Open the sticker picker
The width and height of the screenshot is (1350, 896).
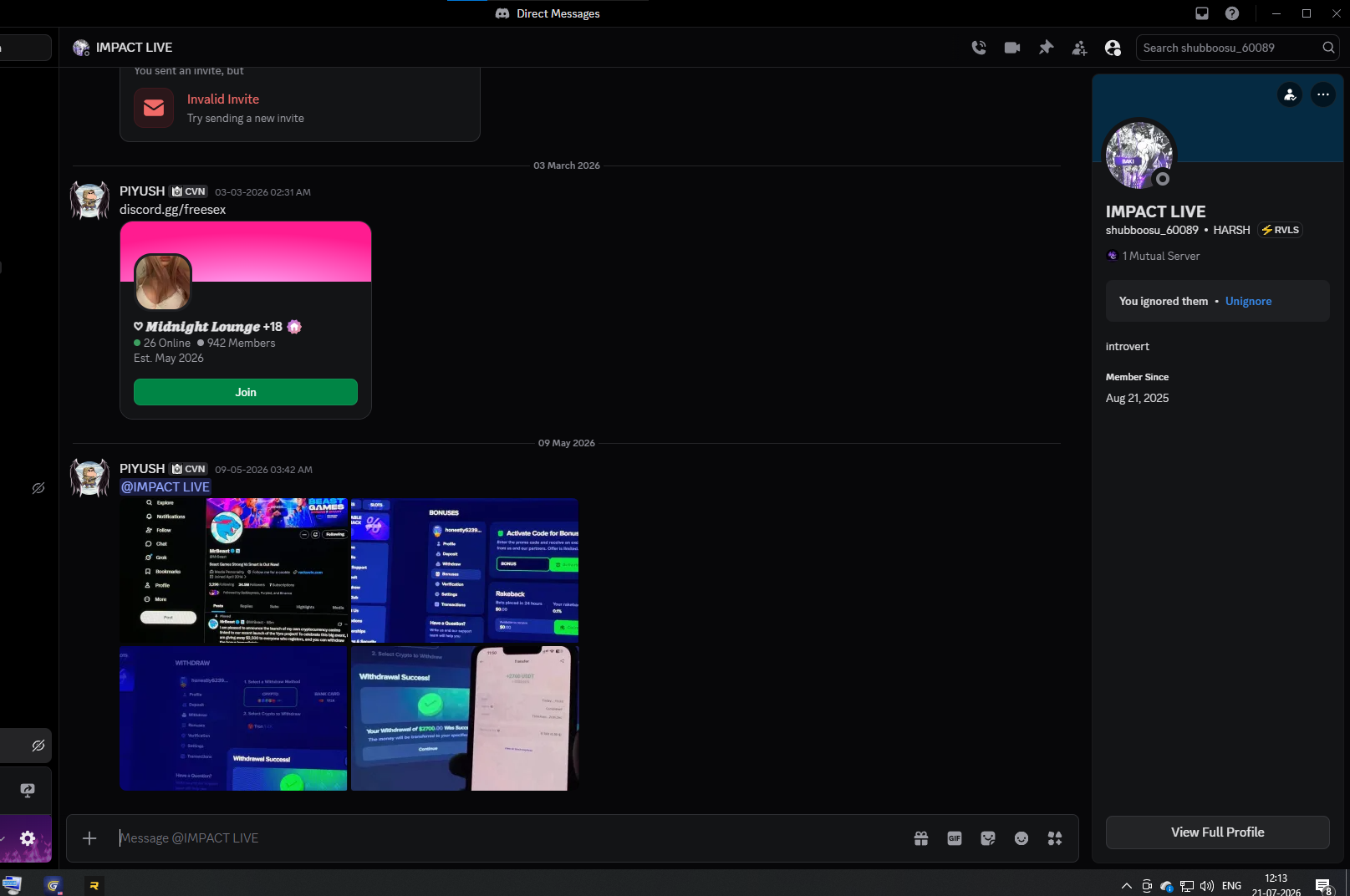[x=988, y=838]
